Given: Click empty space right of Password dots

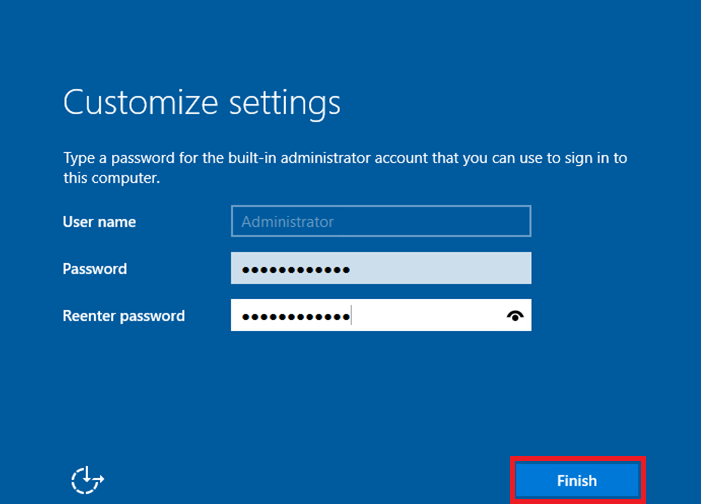Looking at the screenshot, I should pos(440,269).
